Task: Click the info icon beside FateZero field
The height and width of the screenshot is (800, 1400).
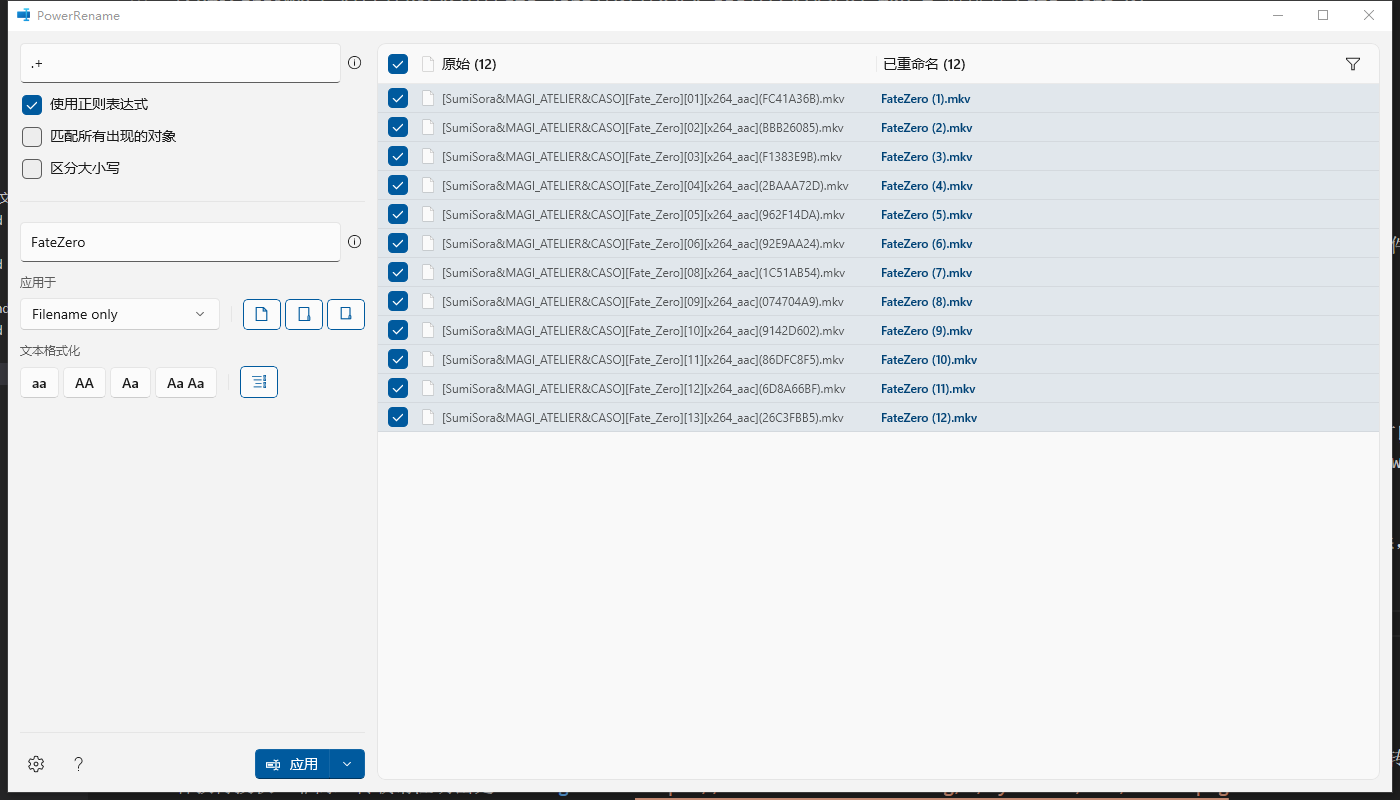Action: point(354,242)
